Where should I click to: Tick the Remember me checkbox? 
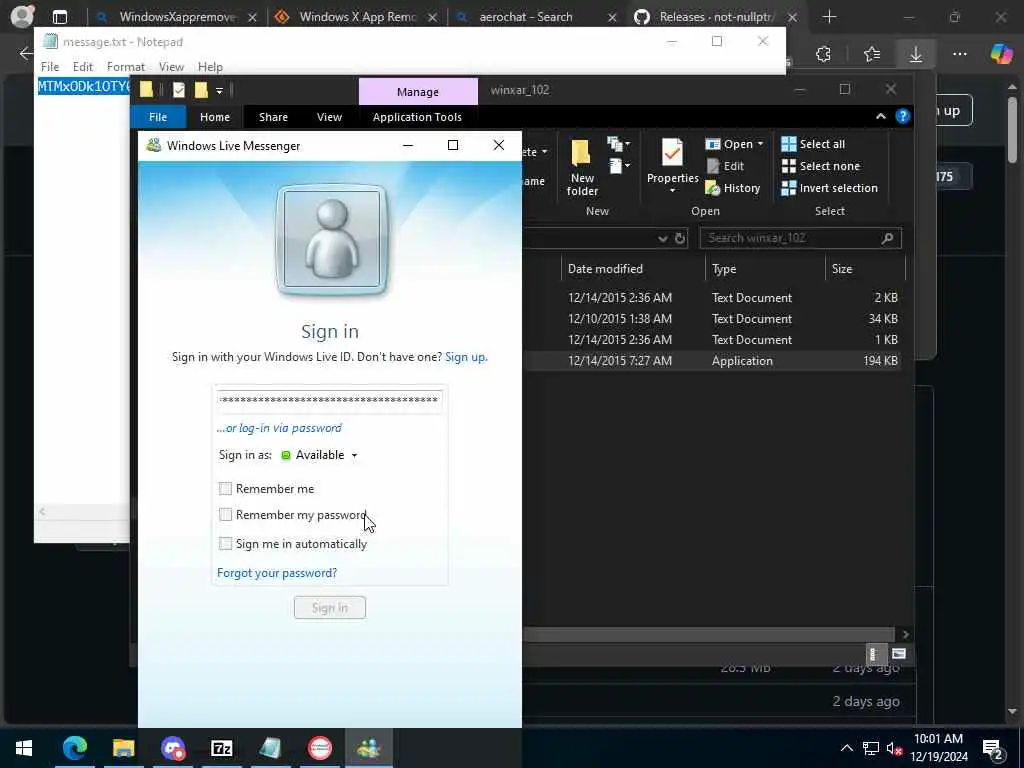(x=225, y=488)
